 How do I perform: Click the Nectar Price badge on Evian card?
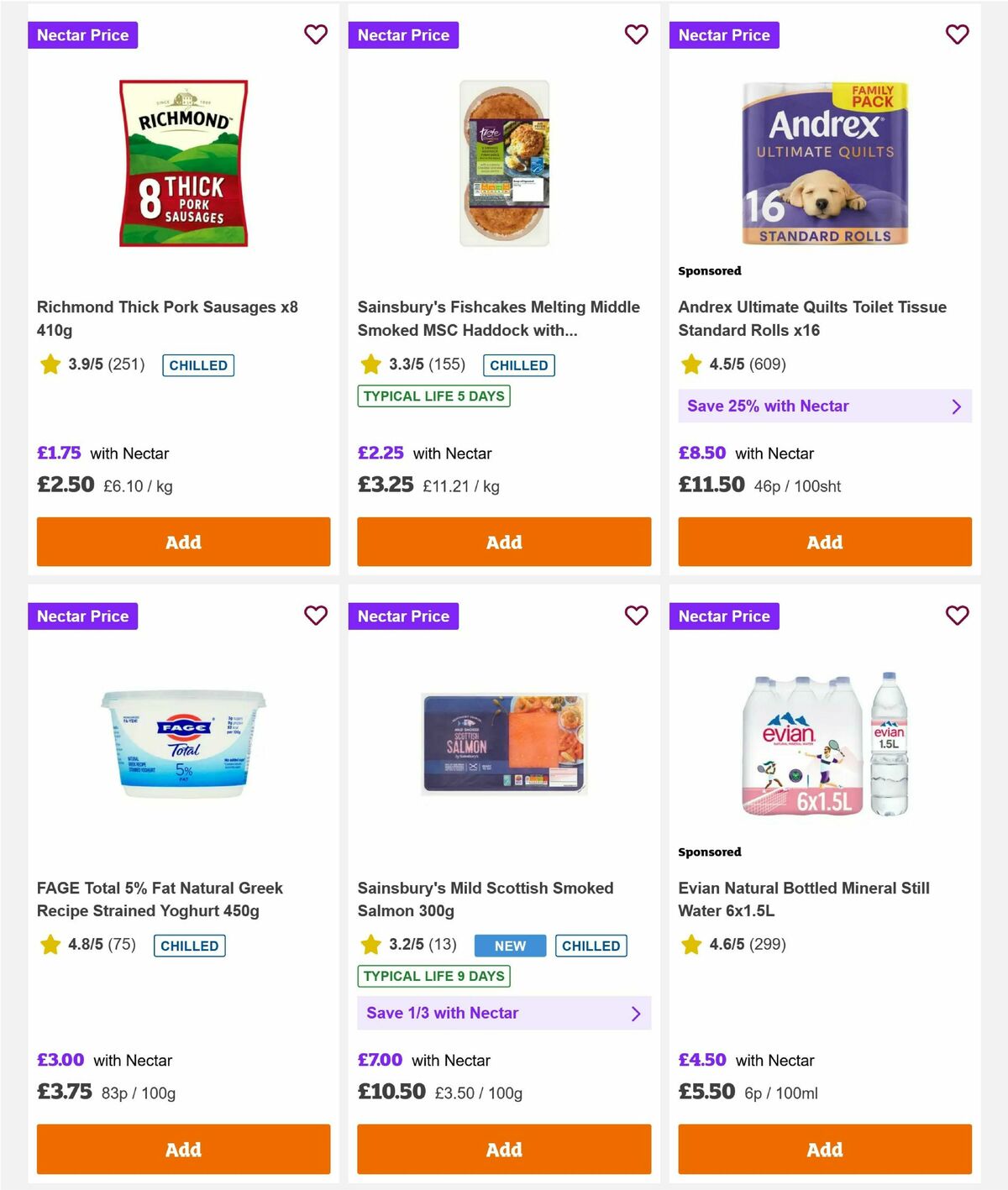724,616
